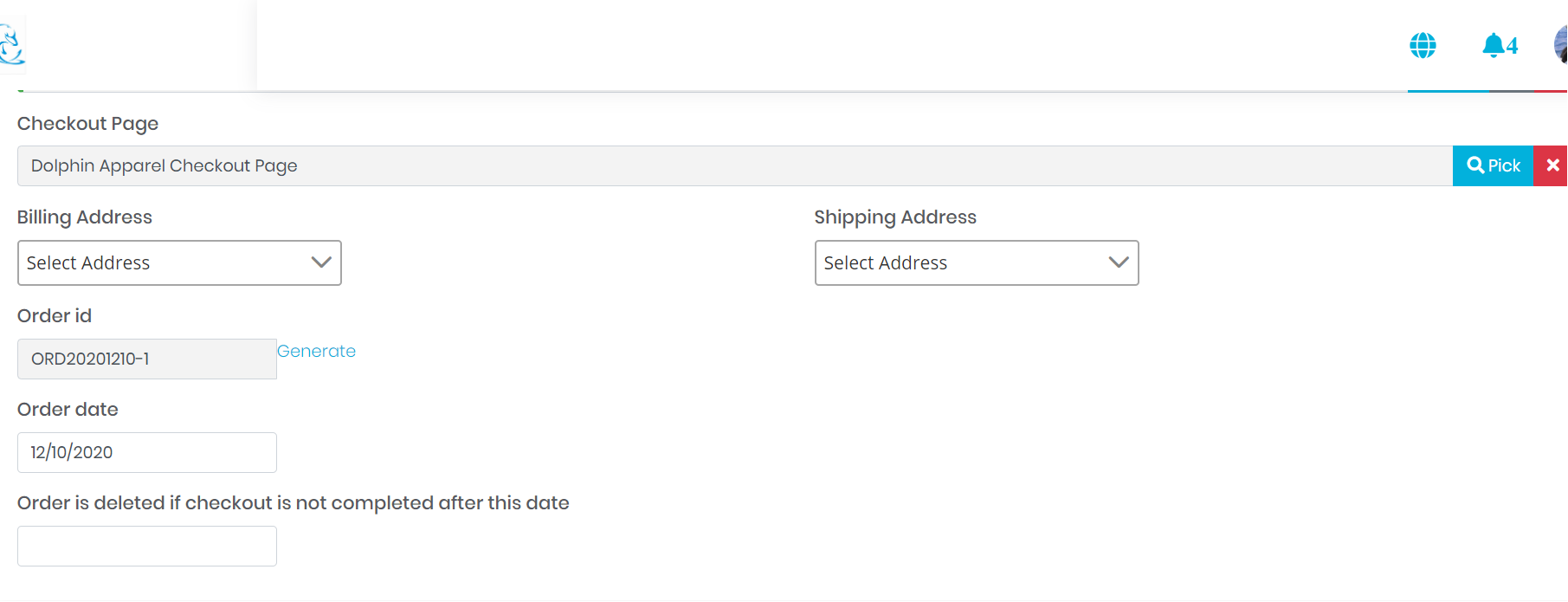Click the magnifier icon on Pick button

[1475, 165]
